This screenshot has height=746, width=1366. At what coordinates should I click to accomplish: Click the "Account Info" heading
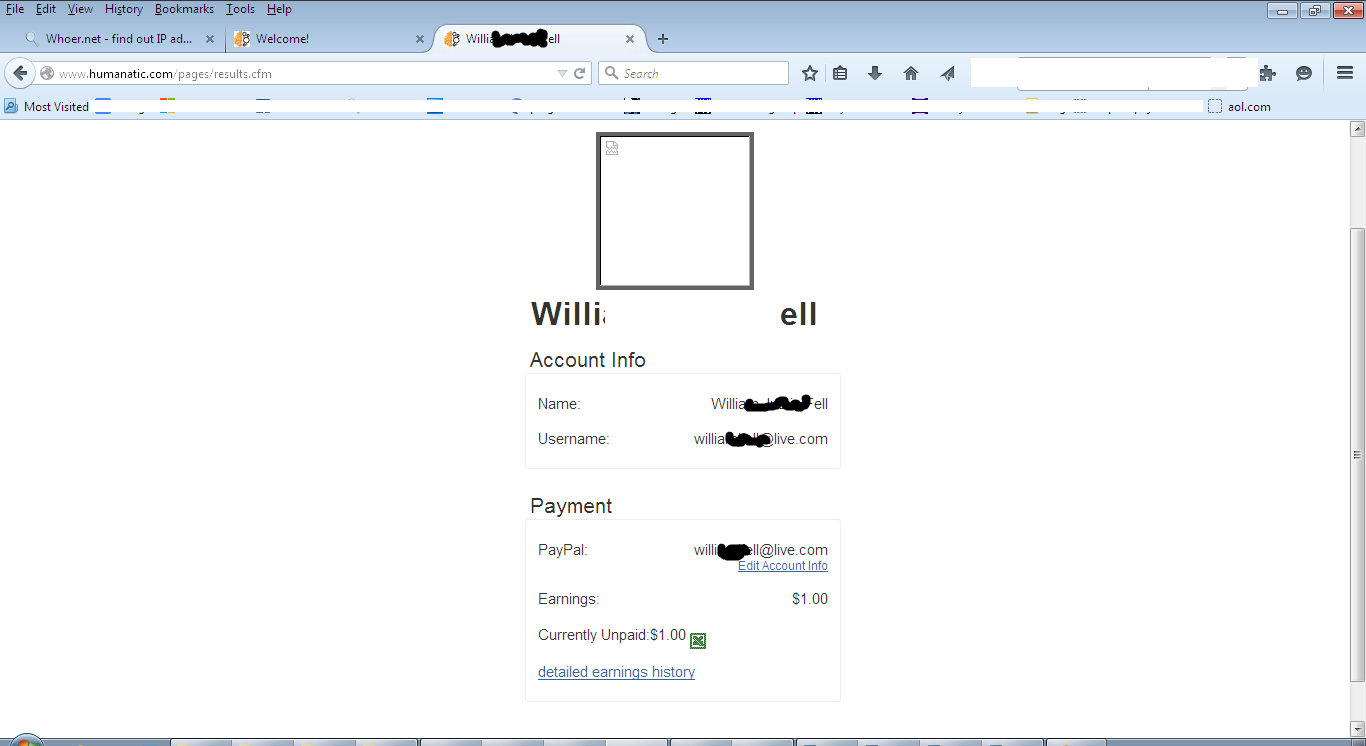coord(588,360)
